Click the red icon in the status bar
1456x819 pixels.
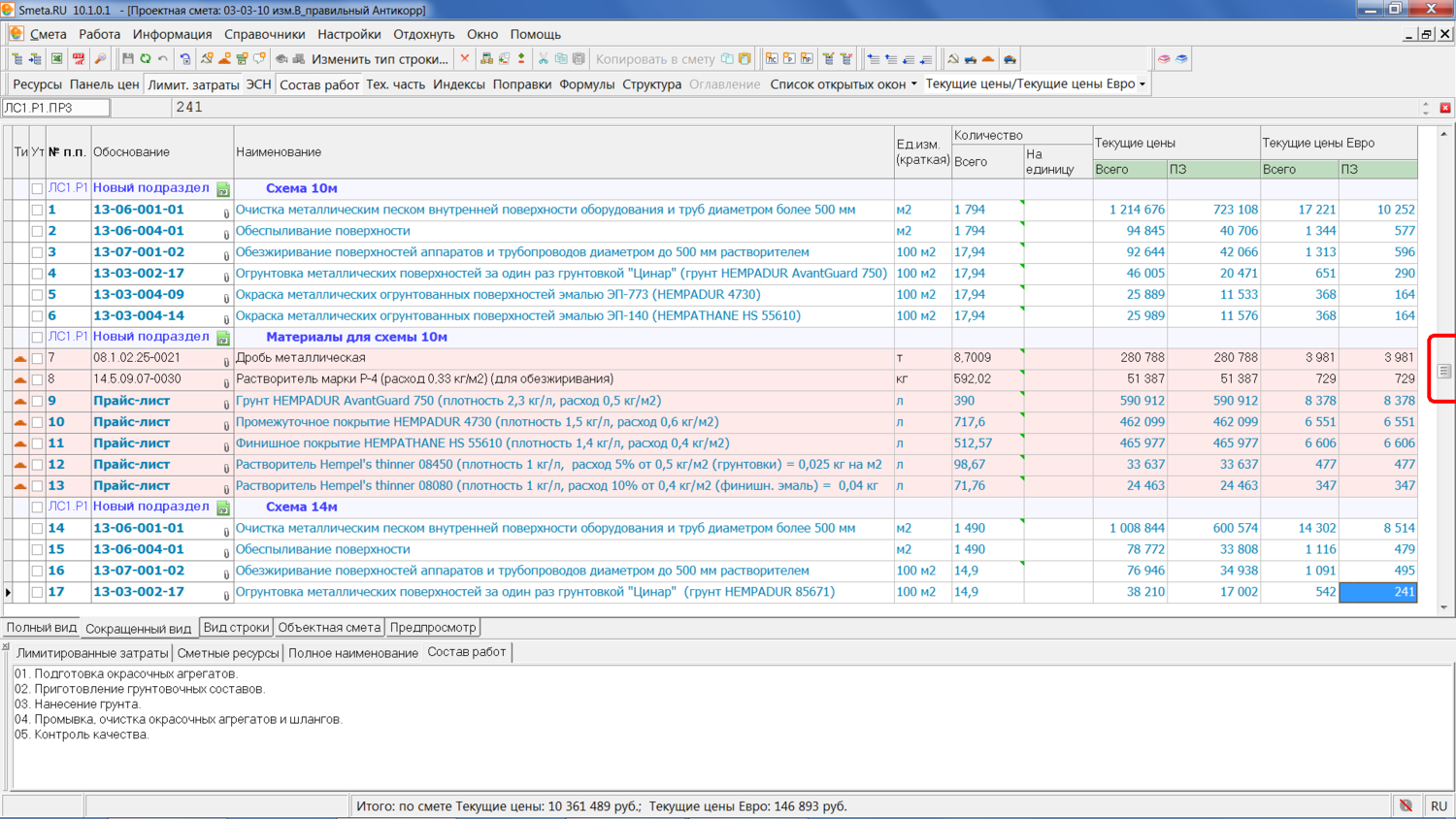[1406, 806]
